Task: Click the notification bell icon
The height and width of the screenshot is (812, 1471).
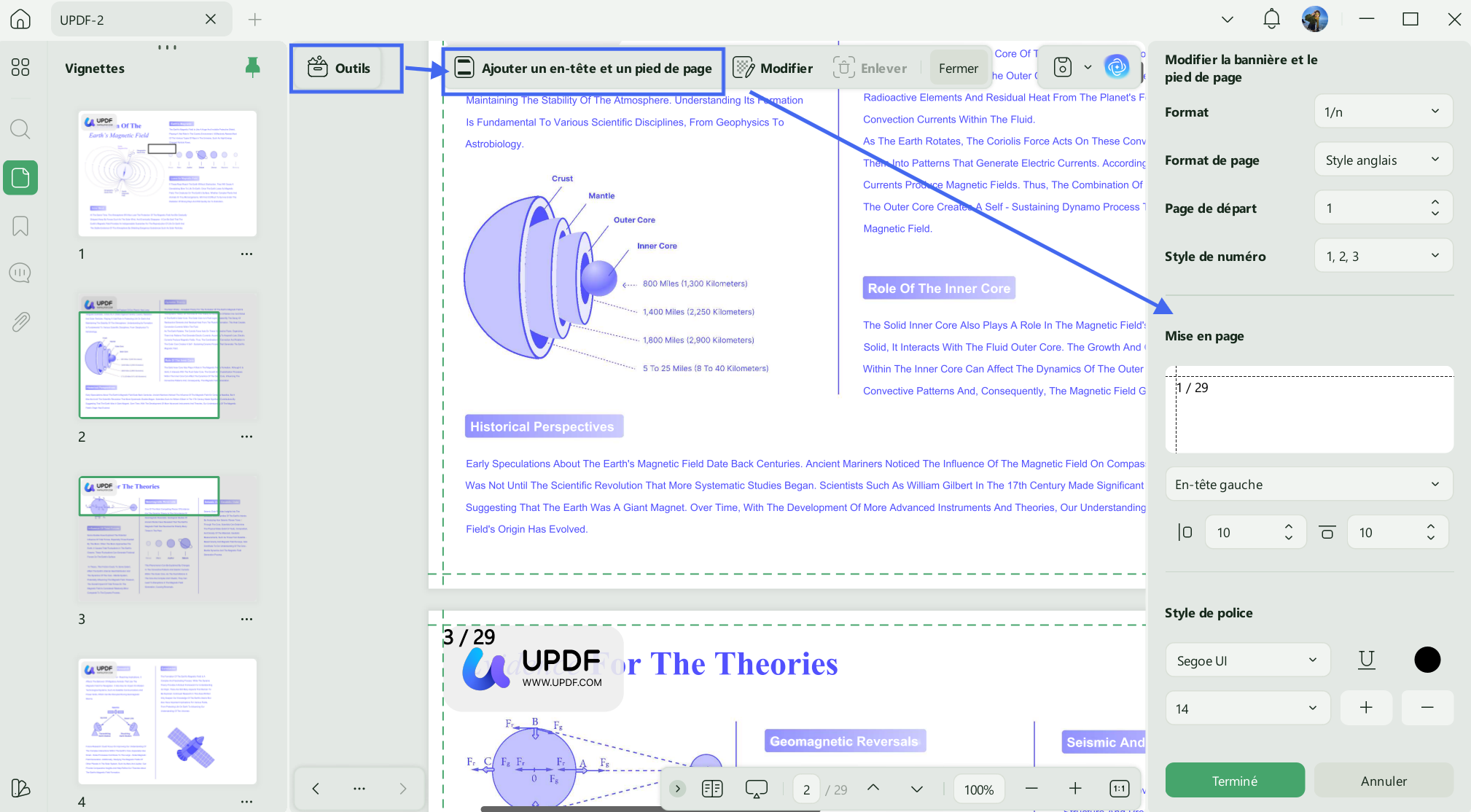Action: pyautogui.click(x=1271, y=19)
